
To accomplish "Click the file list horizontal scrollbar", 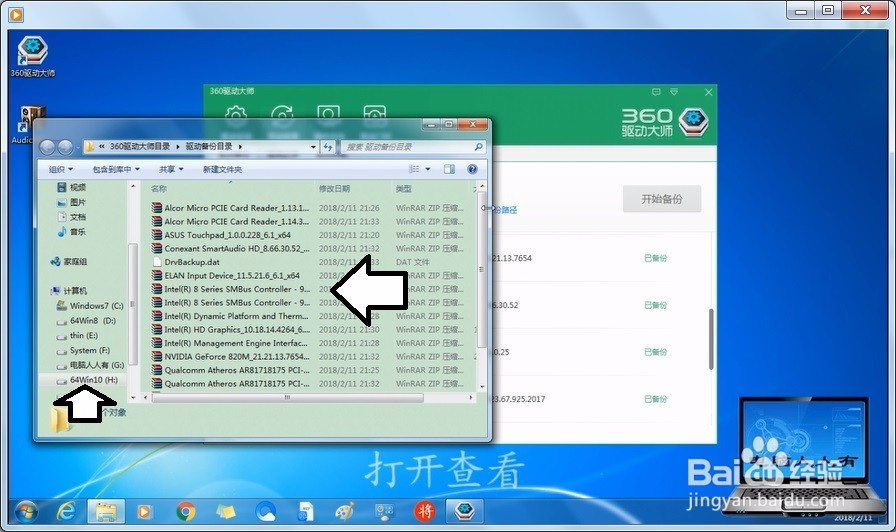I will click(288, 397).
